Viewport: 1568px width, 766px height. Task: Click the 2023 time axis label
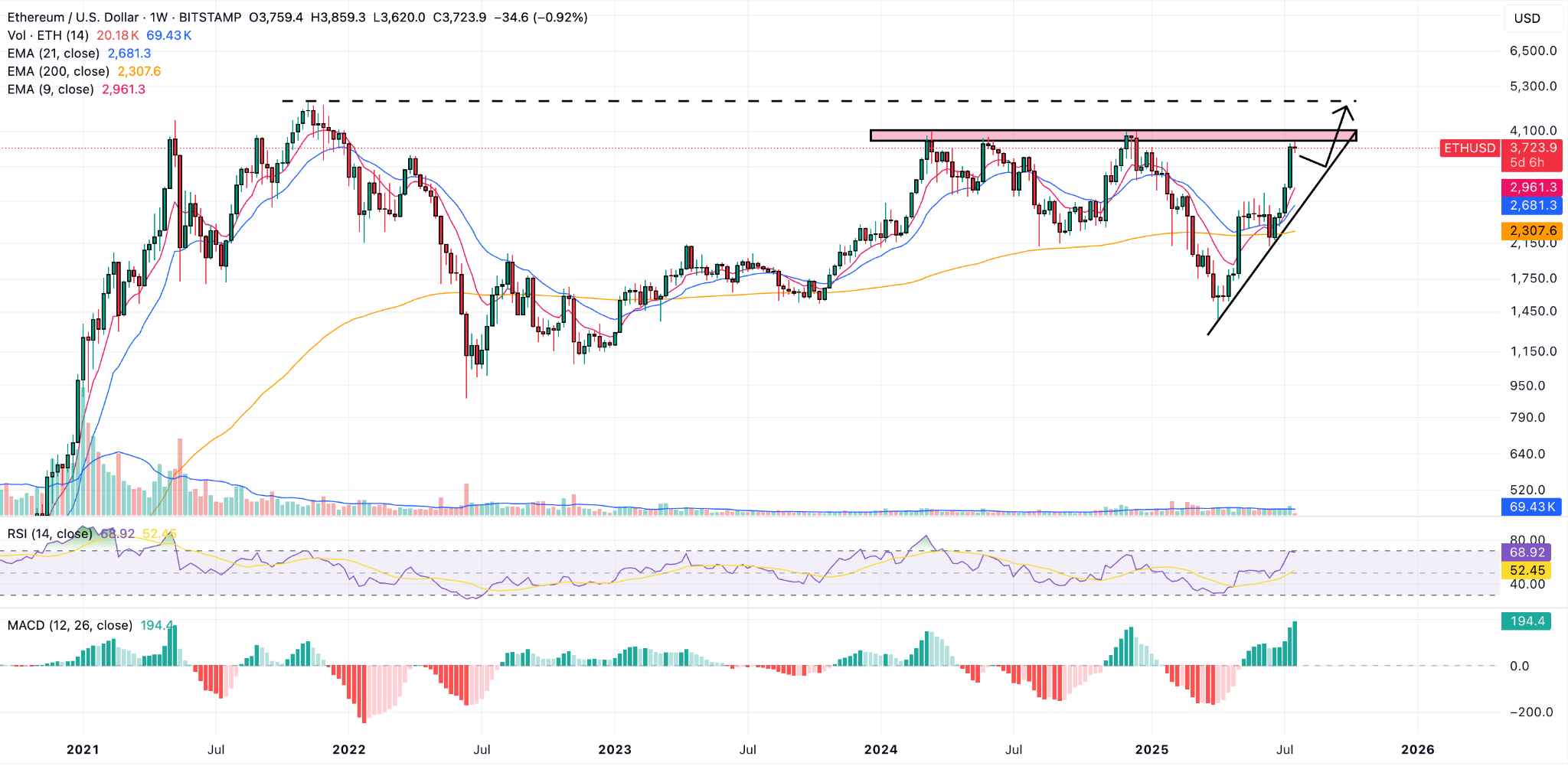615,750
